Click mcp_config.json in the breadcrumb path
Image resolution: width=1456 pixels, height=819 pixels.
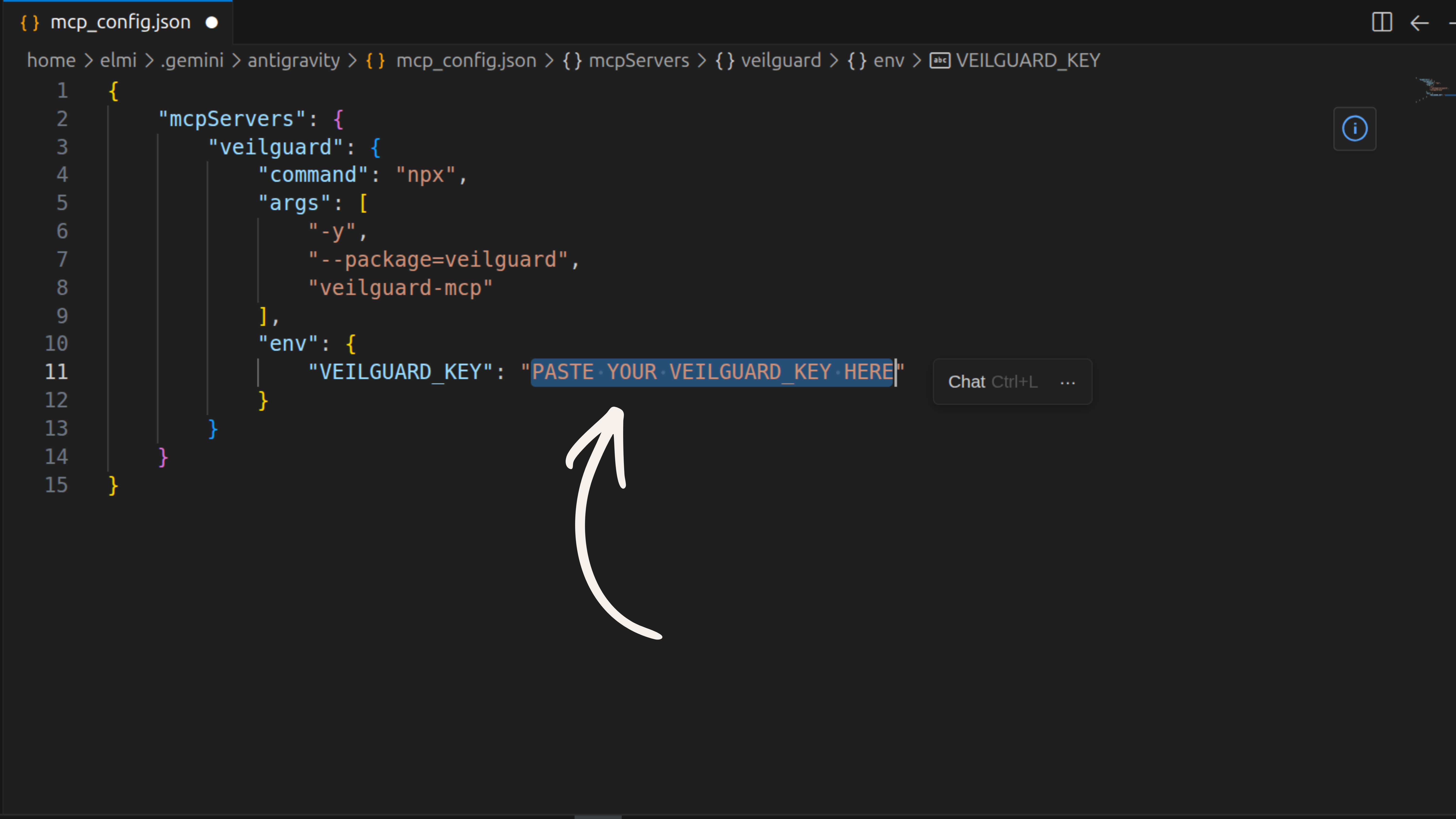point(466,60)
